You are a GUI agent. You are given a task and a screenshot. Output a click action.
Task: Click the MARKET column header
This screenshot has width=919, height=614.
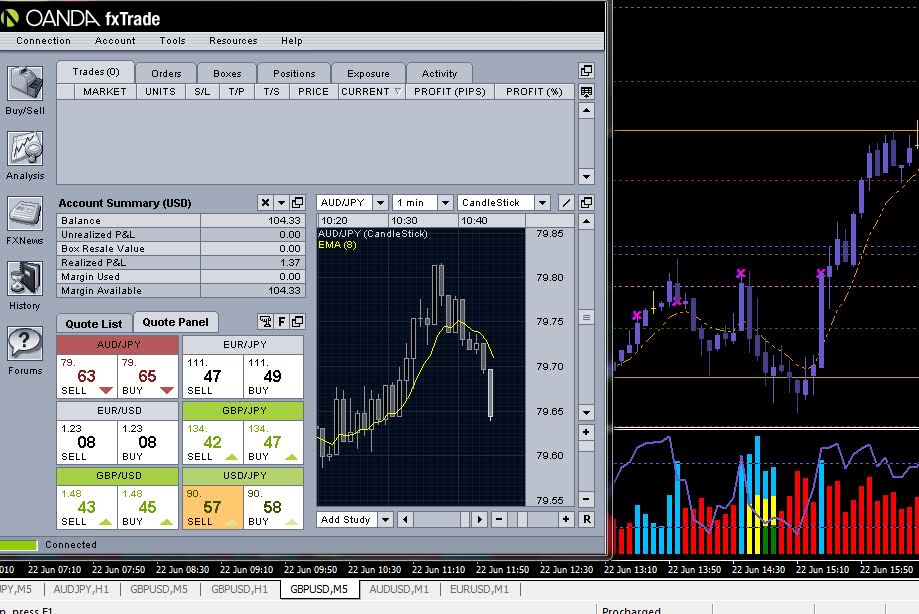click(x=105, y=92)
